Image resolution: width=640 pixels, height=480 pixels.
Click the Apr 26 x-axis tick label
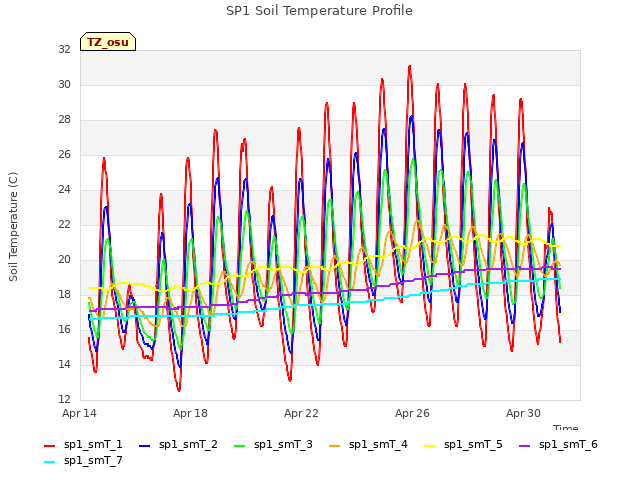[x=412, y=413]
